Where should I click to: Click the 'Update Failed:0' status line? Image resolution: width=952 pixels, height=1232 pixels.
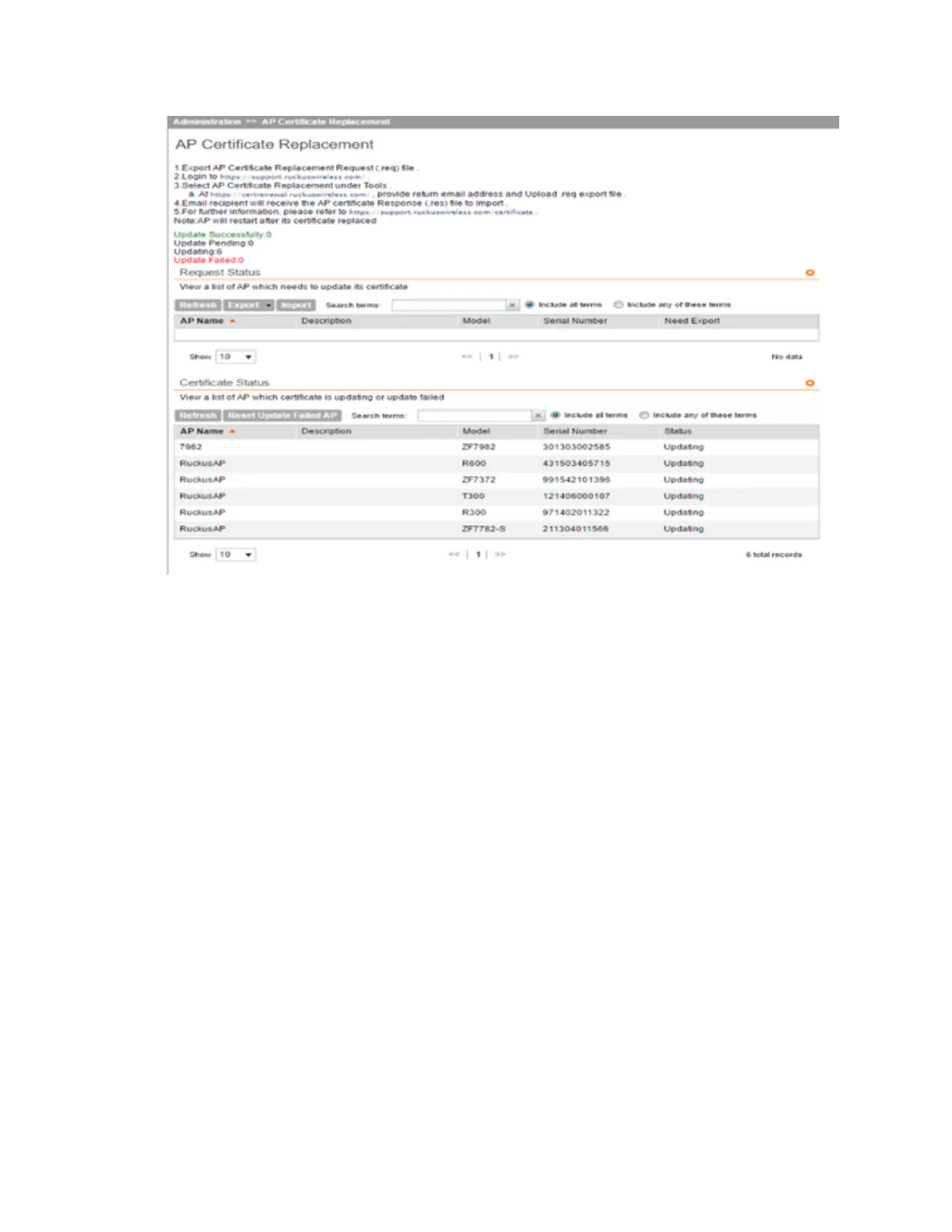[208, 261]
